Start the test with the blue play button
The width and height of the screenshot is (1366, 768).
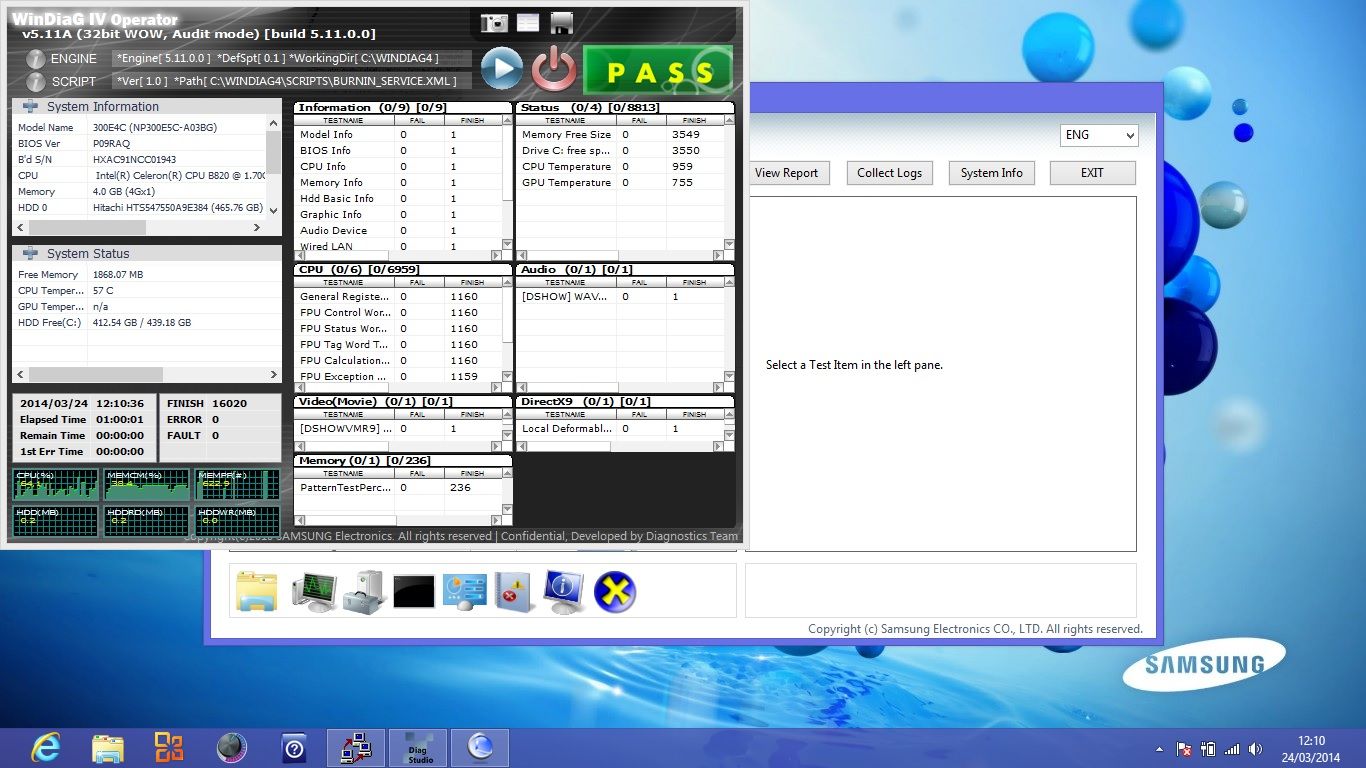coord(502,69)
